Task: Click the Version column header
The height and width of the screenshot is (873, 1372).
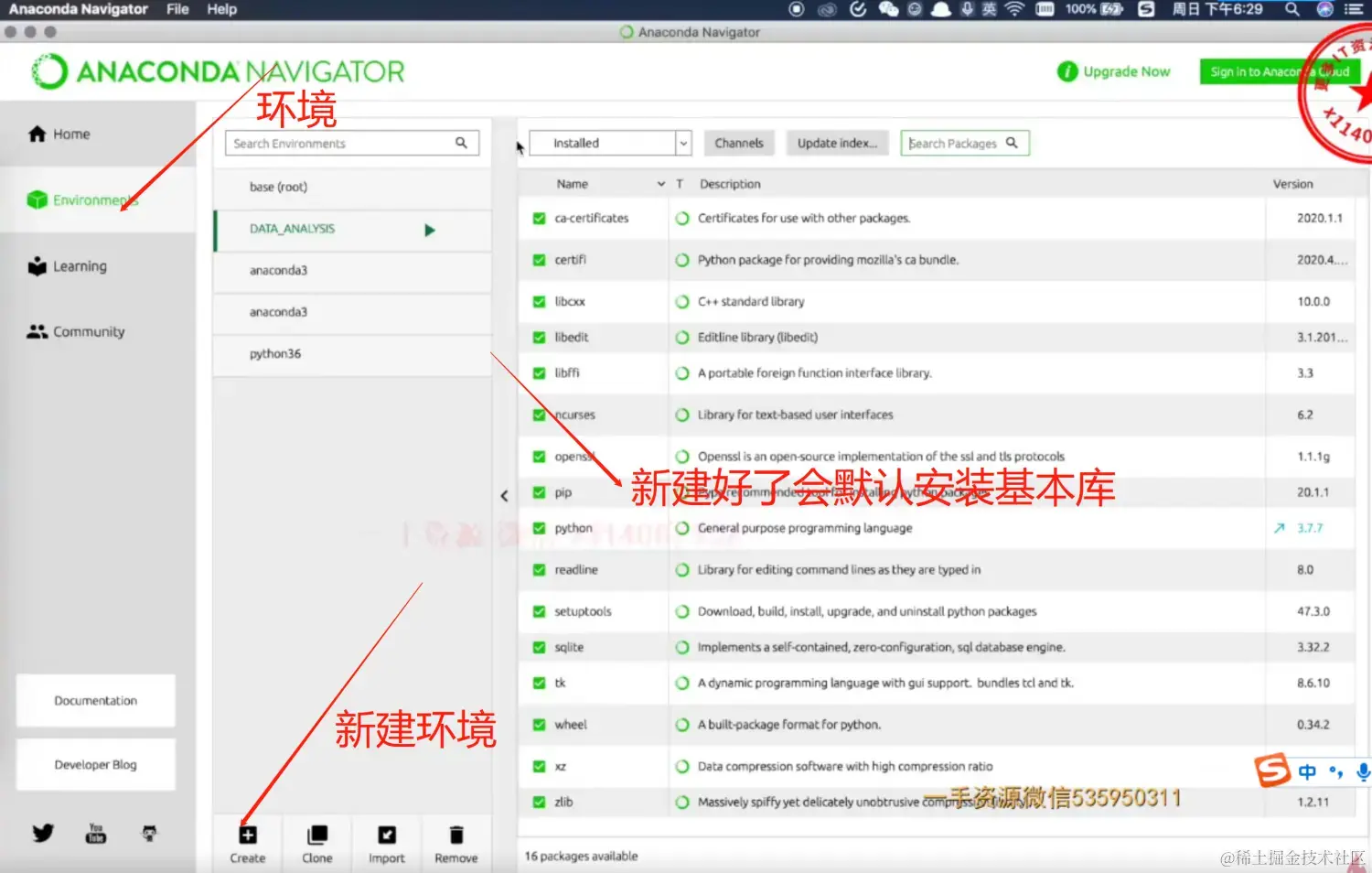Action: [1292, 184]
